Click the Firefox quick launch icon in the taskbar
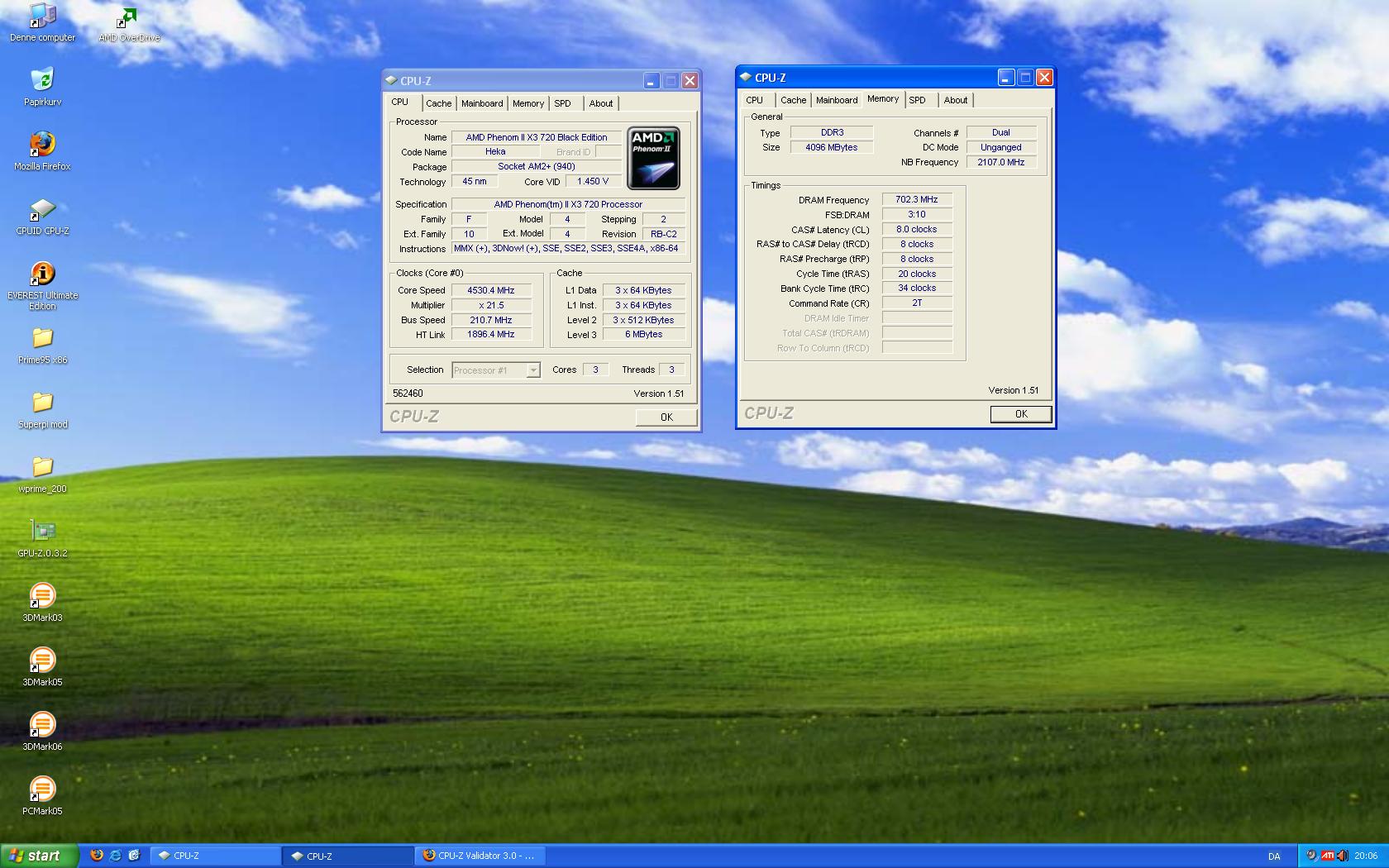 [x=97, y=856]
